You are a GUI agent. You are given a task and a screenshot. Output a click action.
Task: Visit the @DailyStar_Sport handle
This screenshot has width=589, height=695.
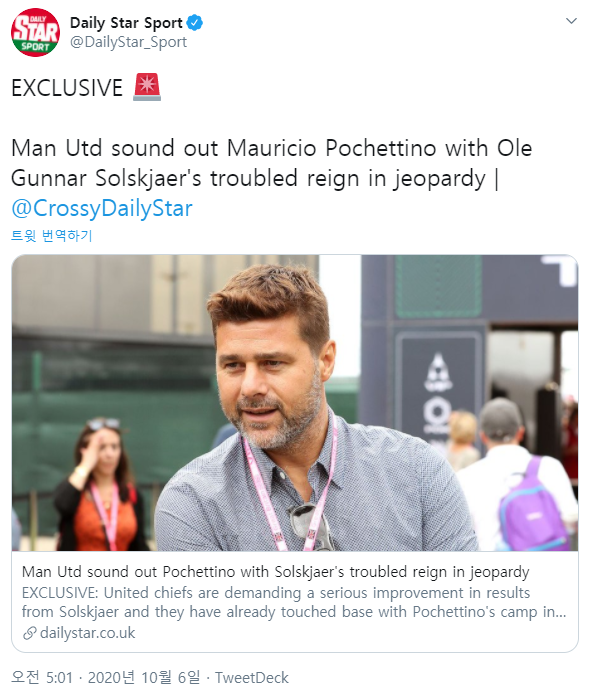point(129,42)
